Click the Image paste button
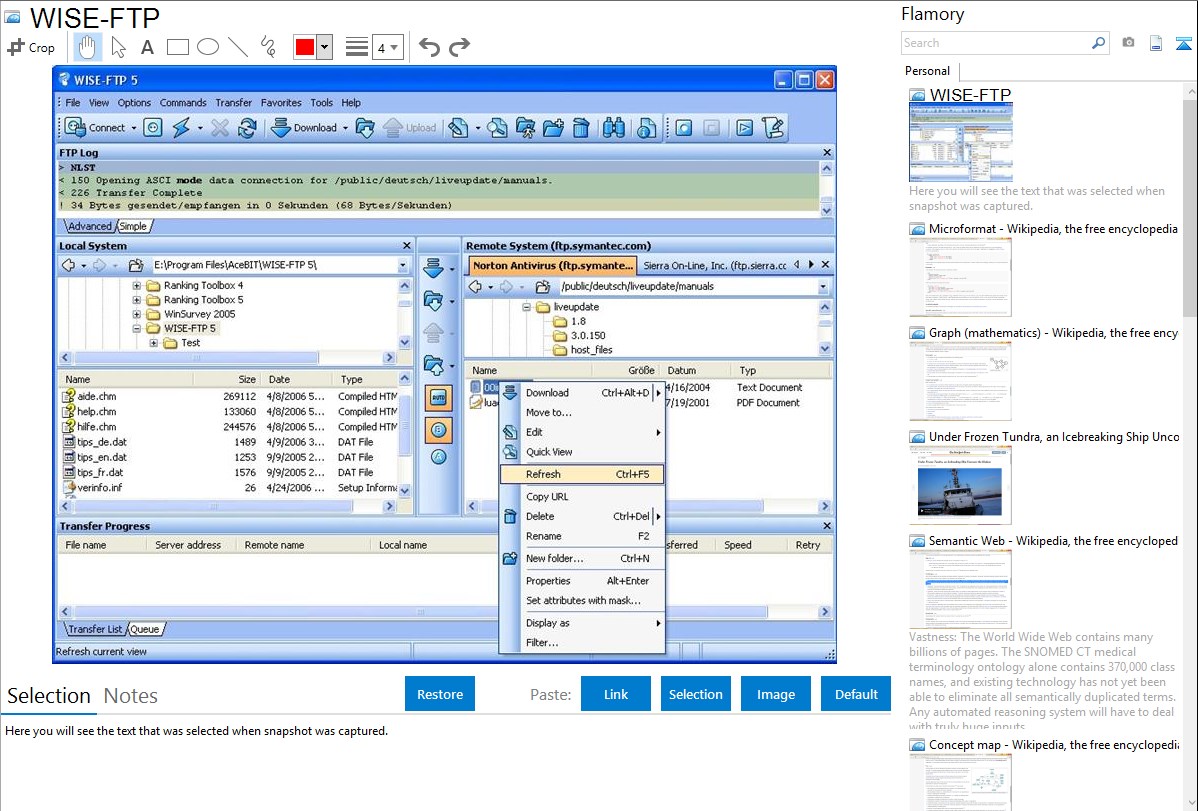Image resolution: width=1198 pixels, height=811 pixels. [x=775, y=694]
